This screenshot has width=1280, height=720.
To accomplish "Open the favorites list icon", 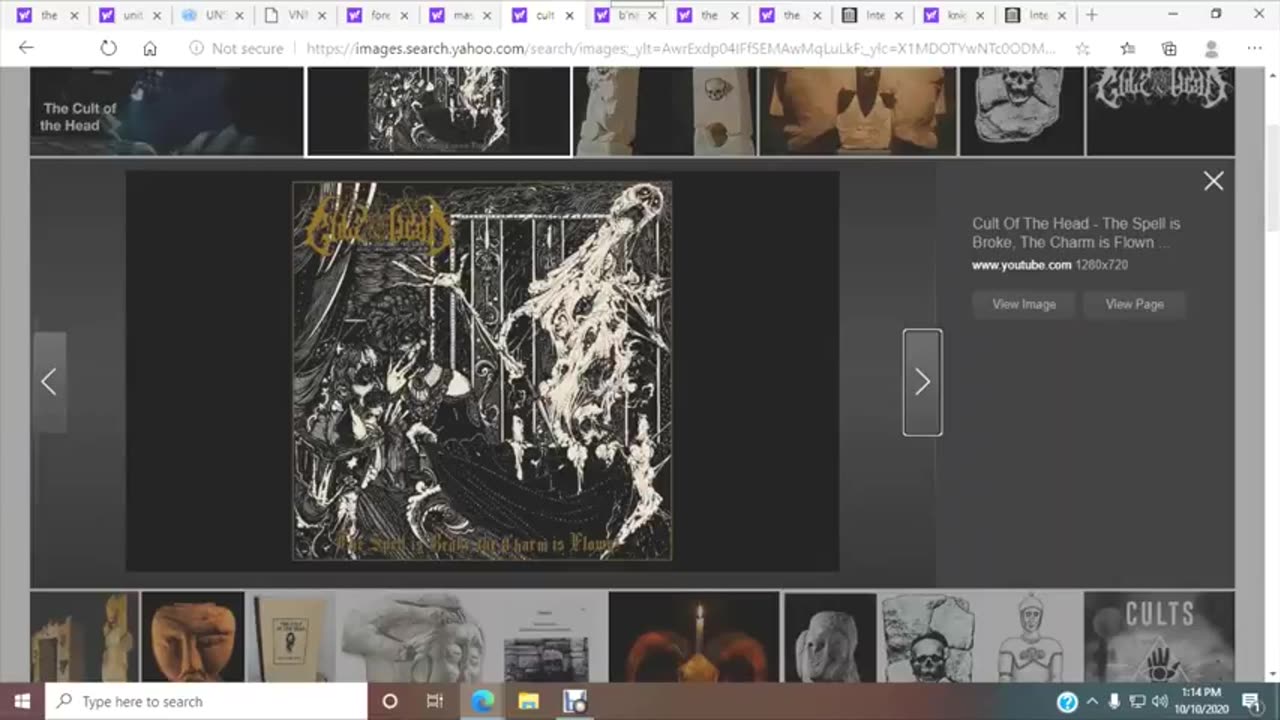I will tap(1127, 48).
